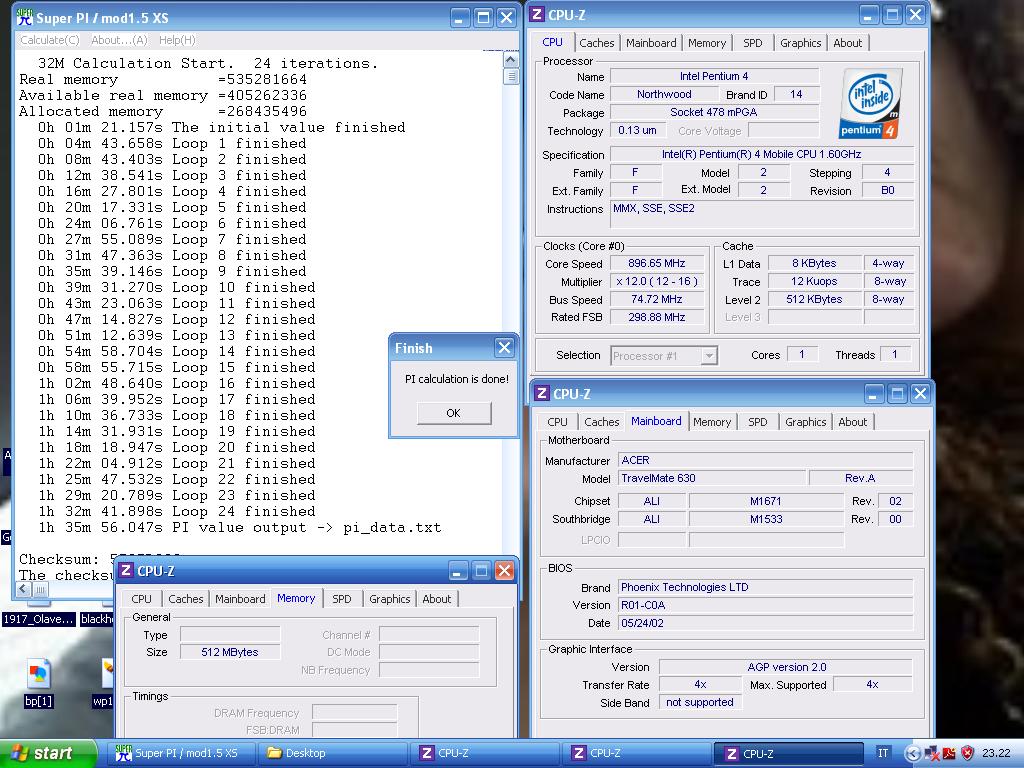
Task: Click the active rightmost CPU-Z taskbar button
Action: coord(788,754)
